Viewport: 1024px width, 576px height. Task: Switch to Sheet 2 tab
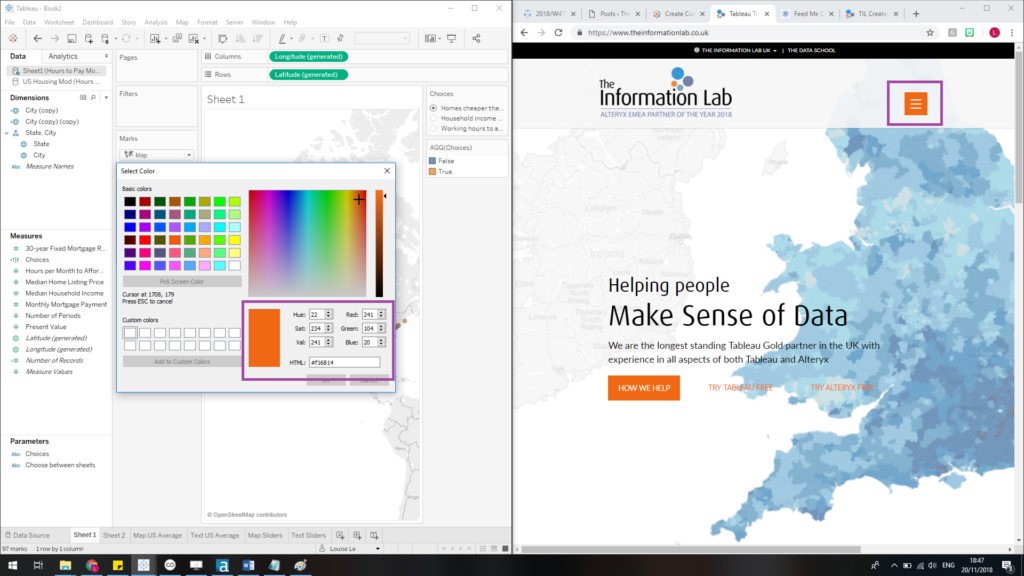114,535
